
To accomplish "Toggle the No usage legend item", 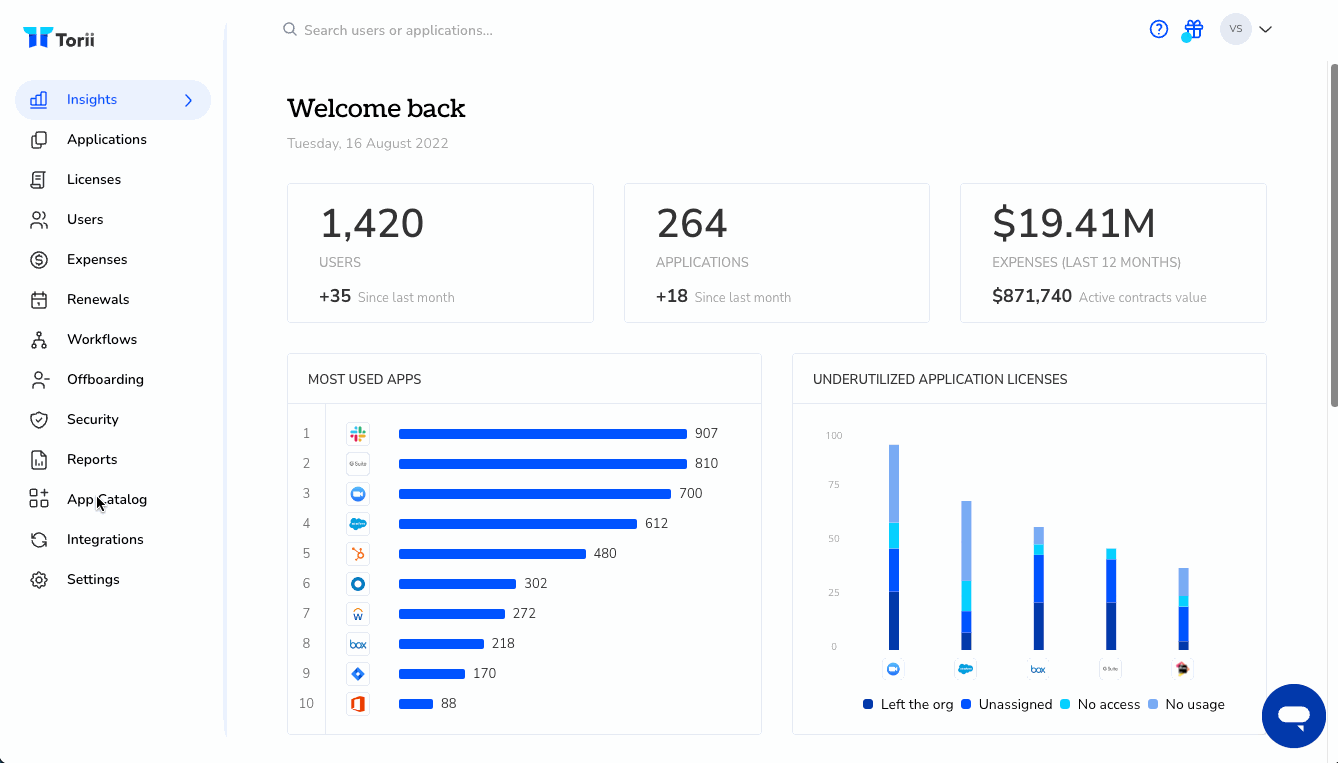I will coord(1185,704).
